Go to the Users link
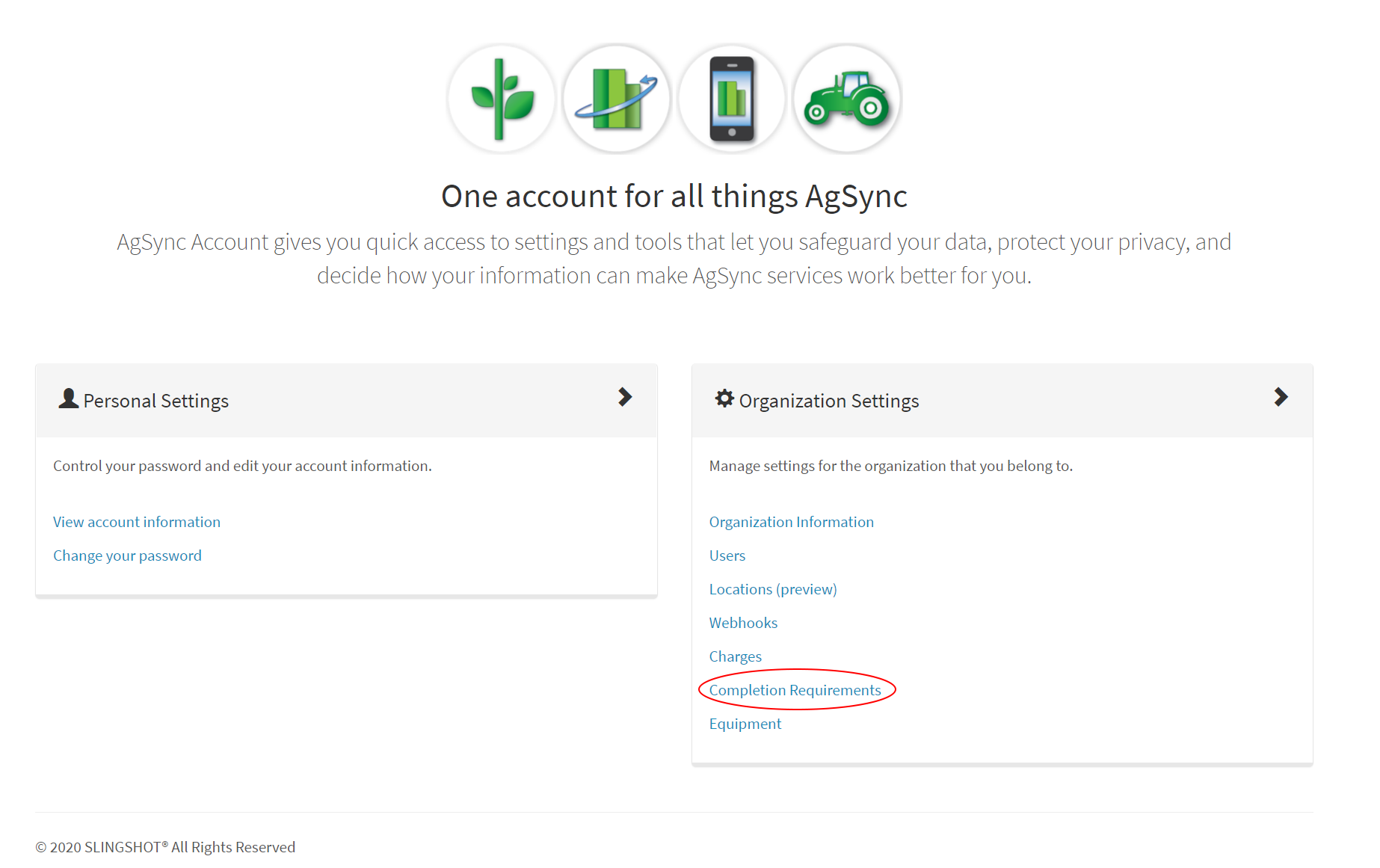This screenshot has width=1380, height=868. (727, 555)
